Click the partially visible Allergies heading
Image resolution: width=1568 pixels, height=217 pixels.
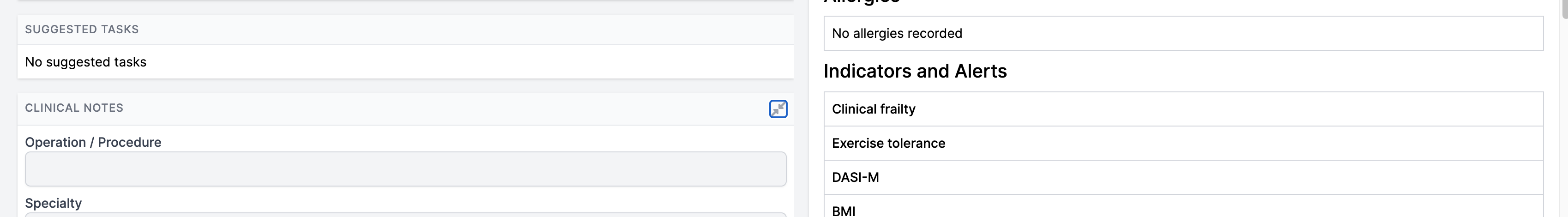point(861,2)
